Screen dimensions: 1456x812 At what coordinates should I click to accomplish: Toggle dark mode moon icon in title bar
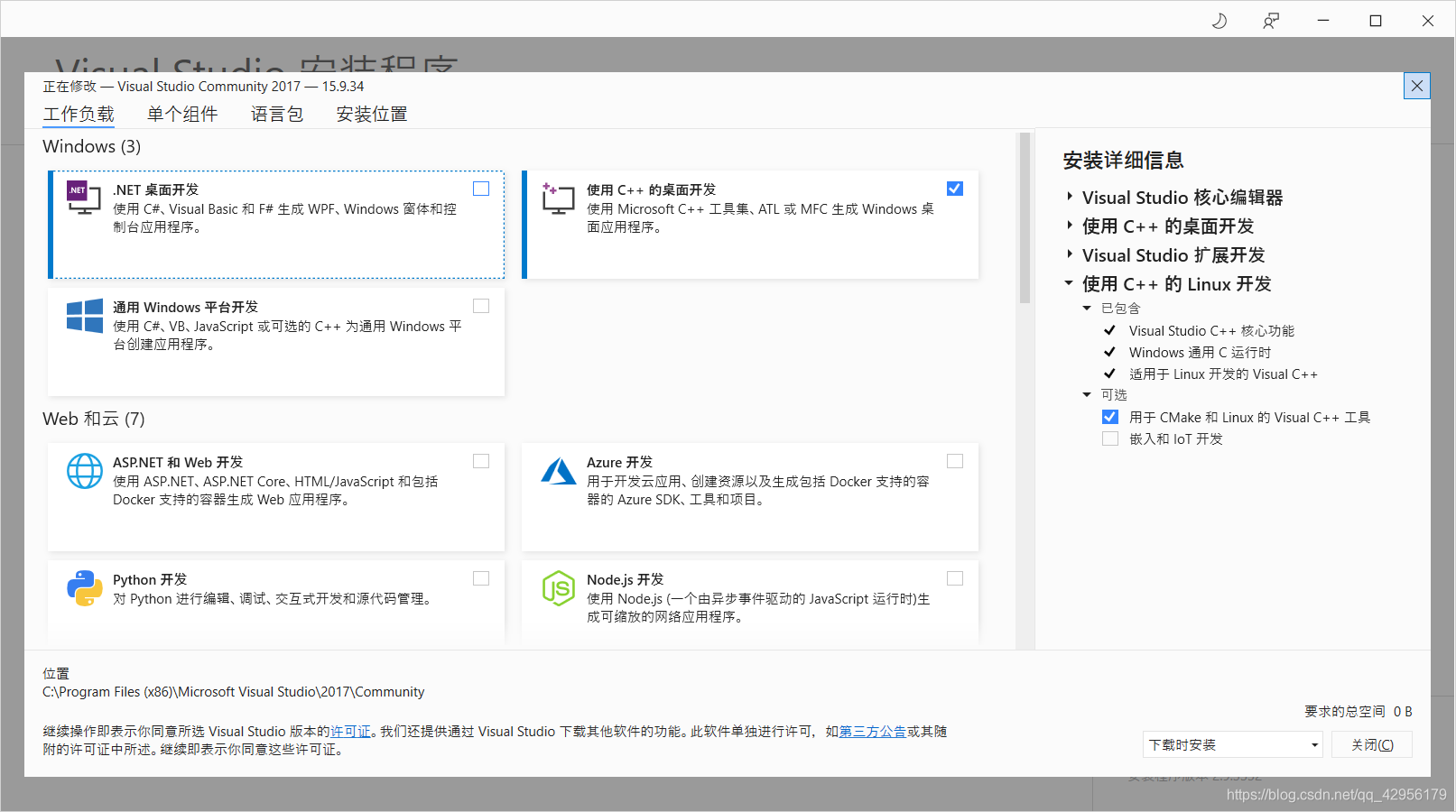click(1220, 21)
